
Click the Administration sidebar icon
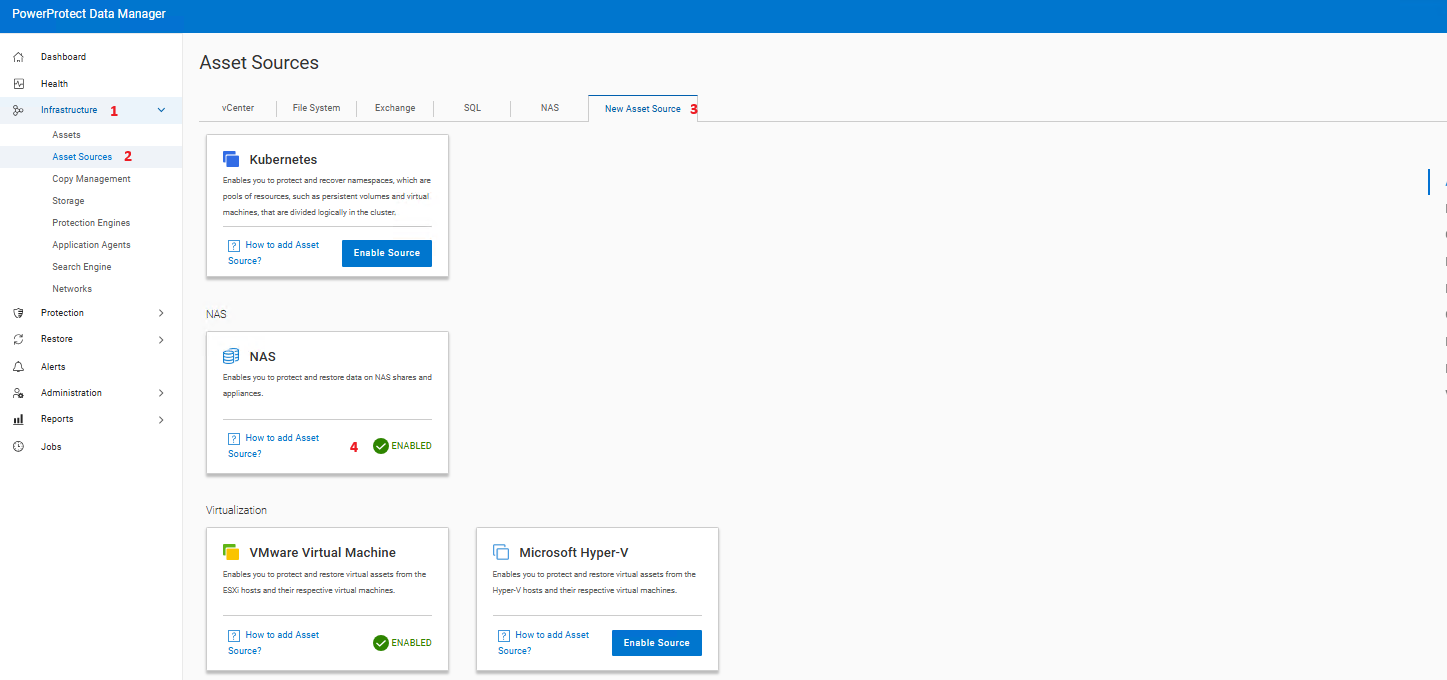pyautogui.click(x=17, y=392)
